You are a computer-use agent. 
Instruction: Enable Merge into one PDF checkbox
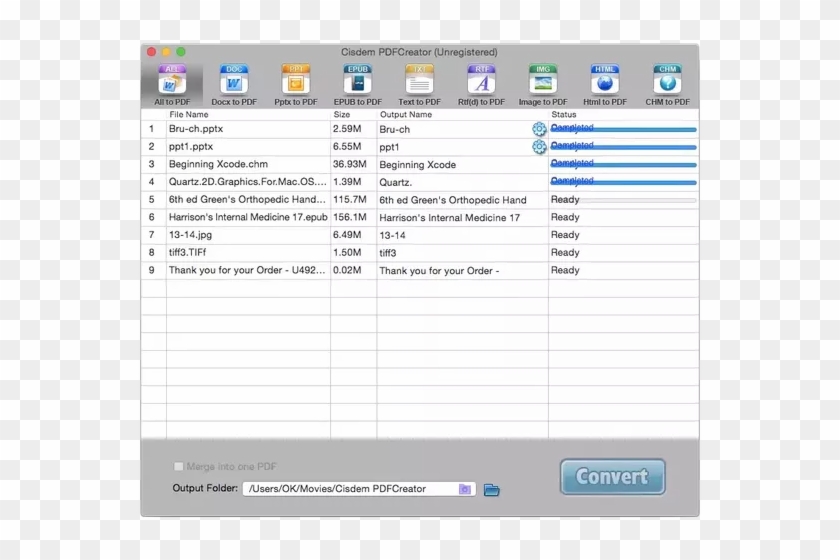pos(179,467)
